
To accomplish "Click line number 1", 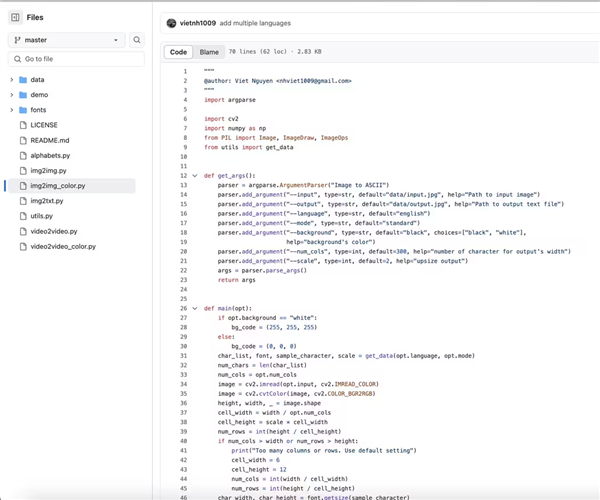I will [185, 71].
